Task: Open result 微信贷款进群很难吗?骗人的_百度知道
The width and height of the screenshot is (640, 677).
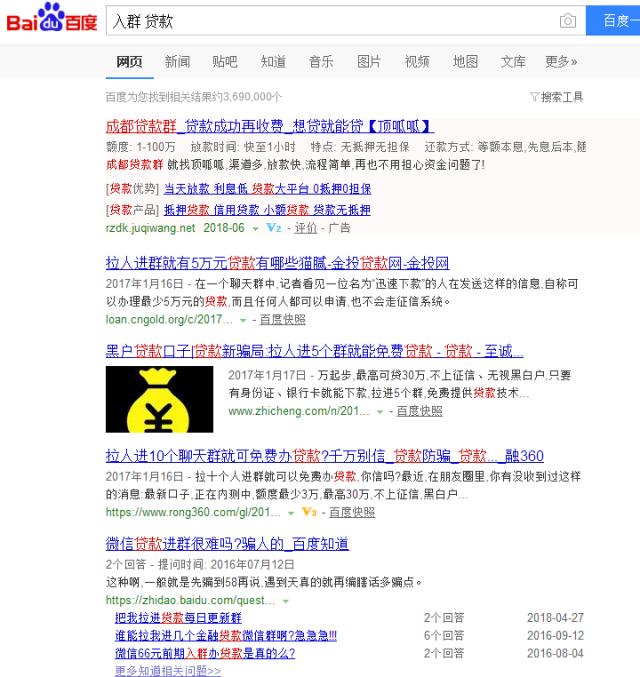Action: pyautogui.click(x=227, y=544)
